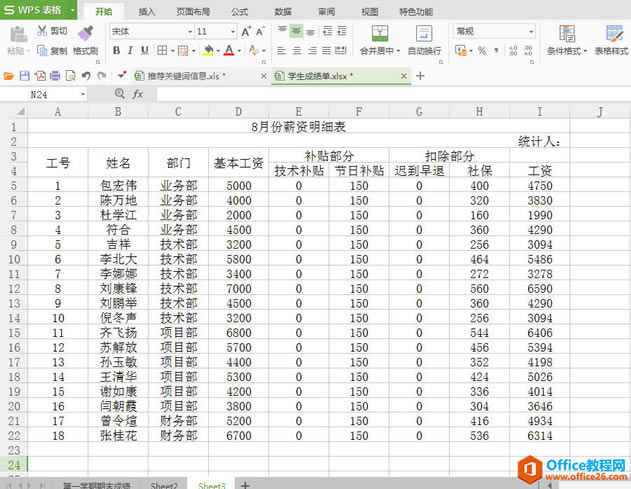Viewport: 631px width, 489px height.
Task: Open the View ribbon tab
Action: point(370,12)
